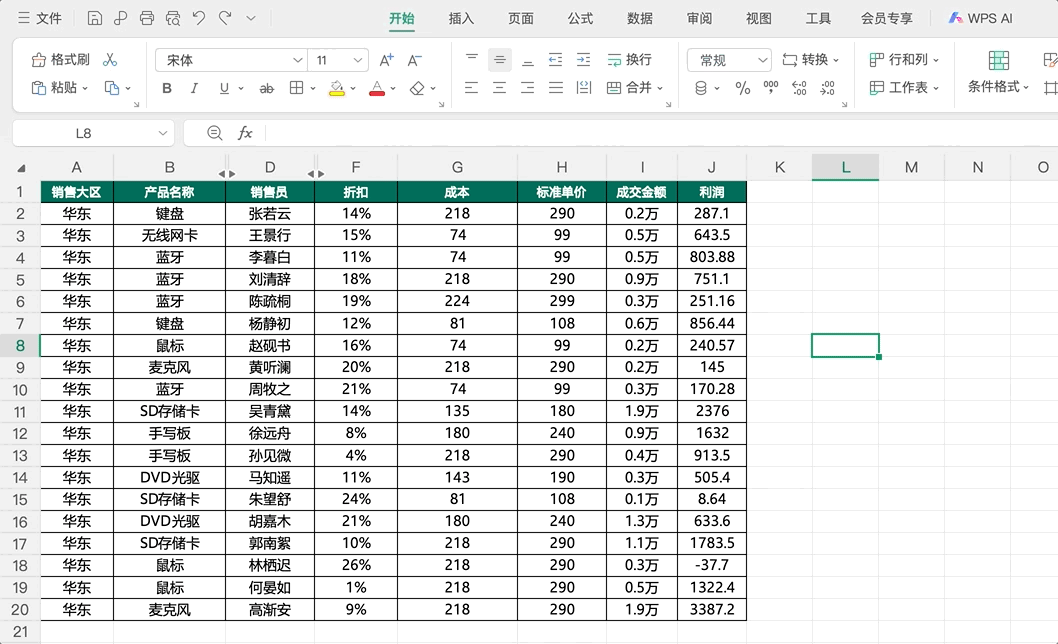Switch to the 页面 tab
The height and width of the screenshot is (644, 1058).
[521, 18]
